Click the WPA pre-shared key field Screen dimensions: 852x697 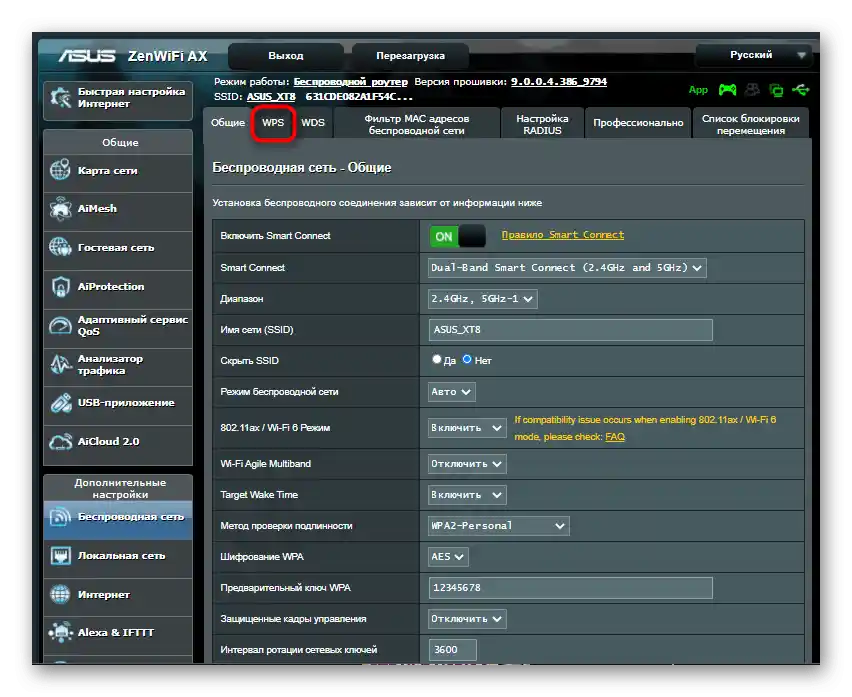[x=571, y=588]
